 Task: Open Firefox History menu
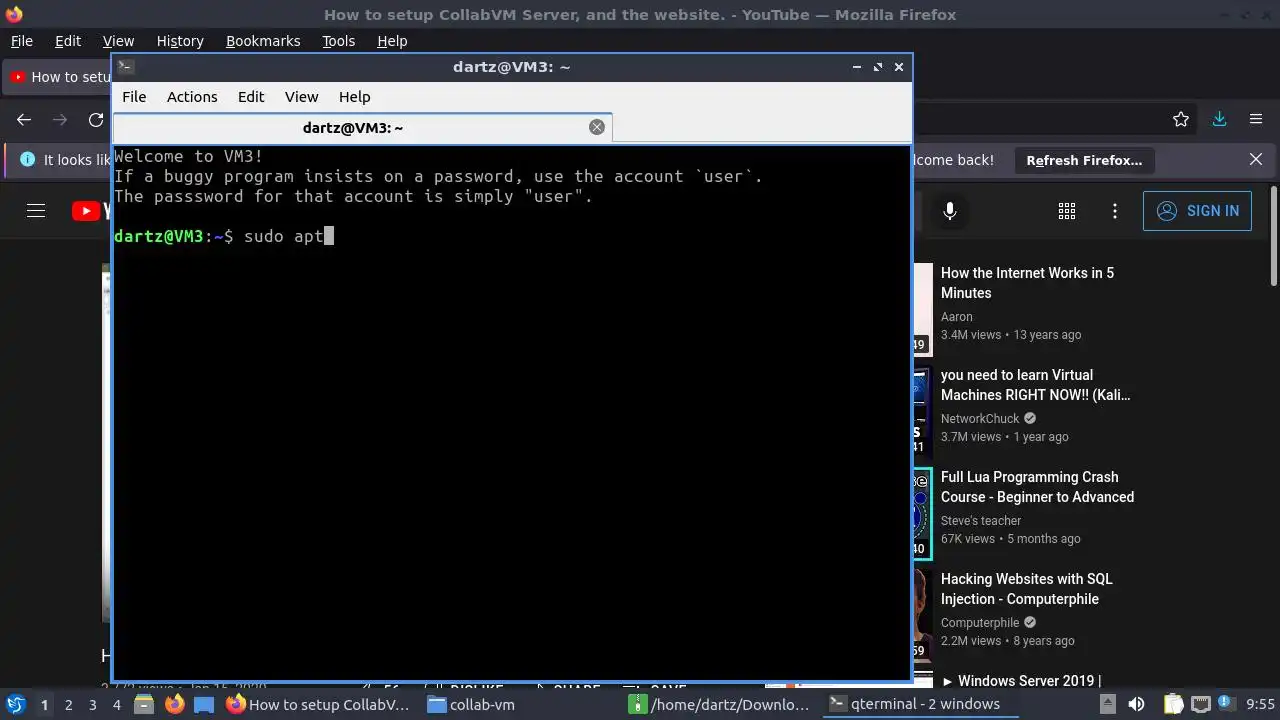[180, 41]
